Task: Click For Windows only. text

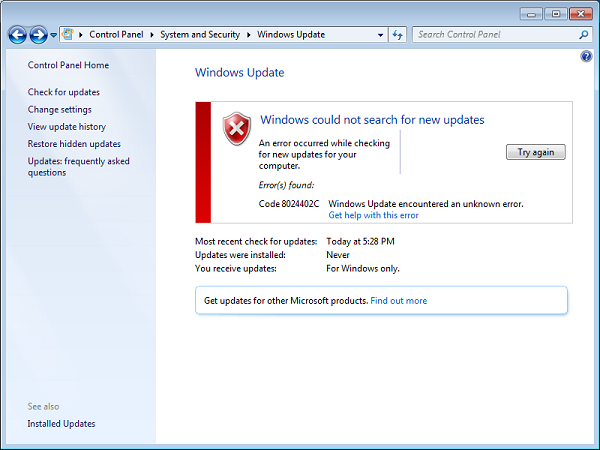Action: coord(362,269)
